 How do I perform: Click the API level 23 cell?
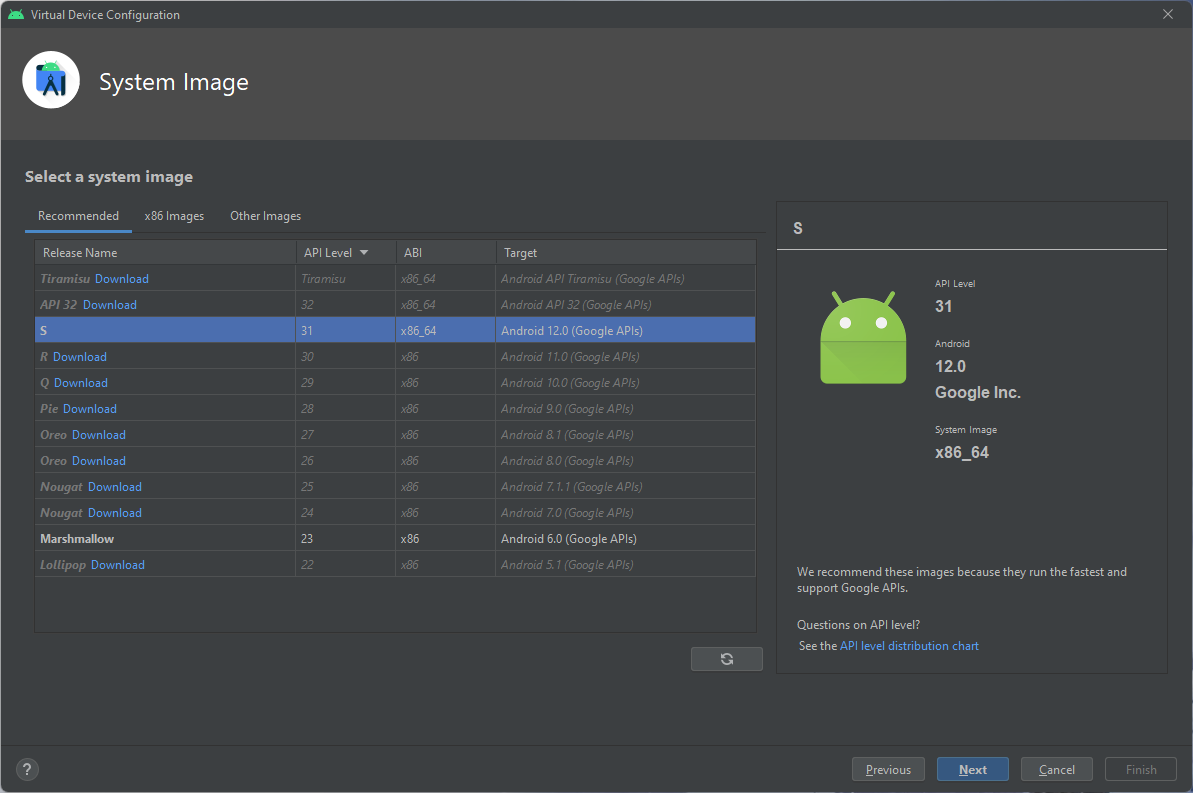pyautogui.click(x=345, y=539)
